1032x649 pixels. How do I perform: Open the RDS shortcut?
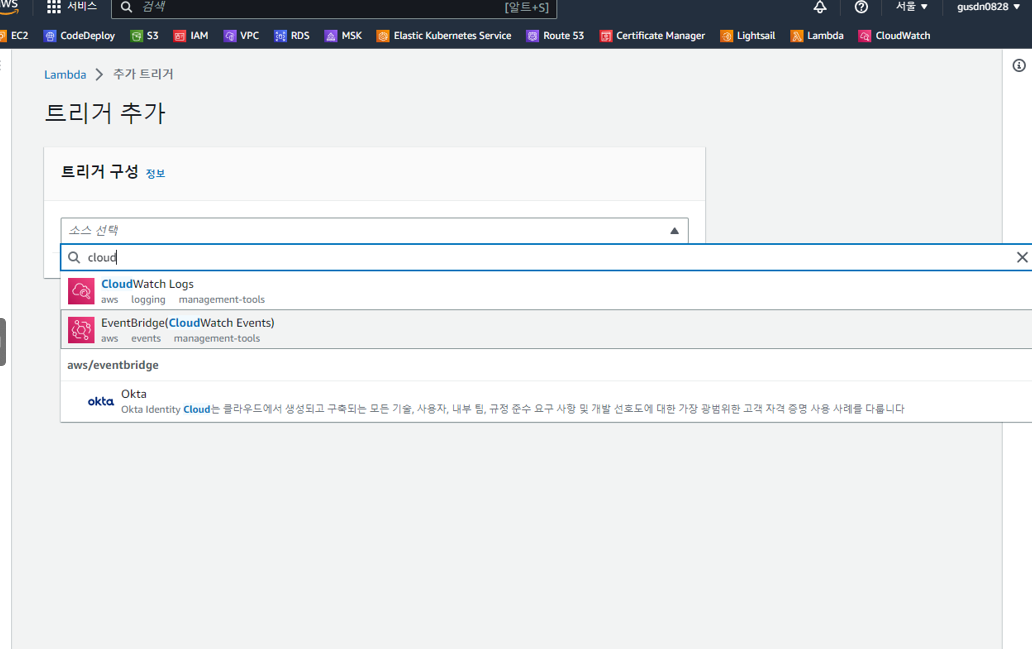tap(292, 36)
